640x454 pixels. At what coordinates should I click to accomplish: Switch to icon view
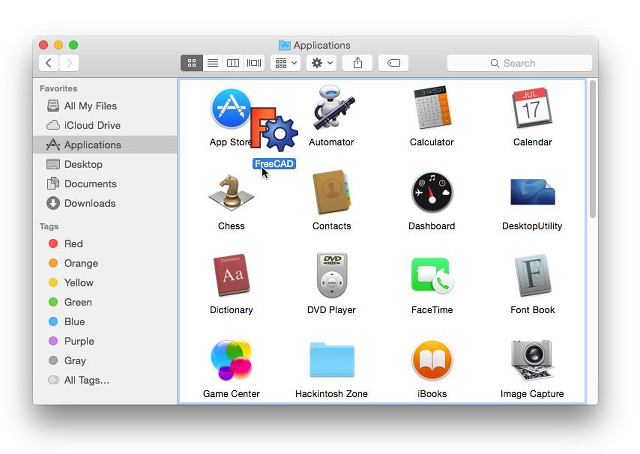click(x=192, y=63)
